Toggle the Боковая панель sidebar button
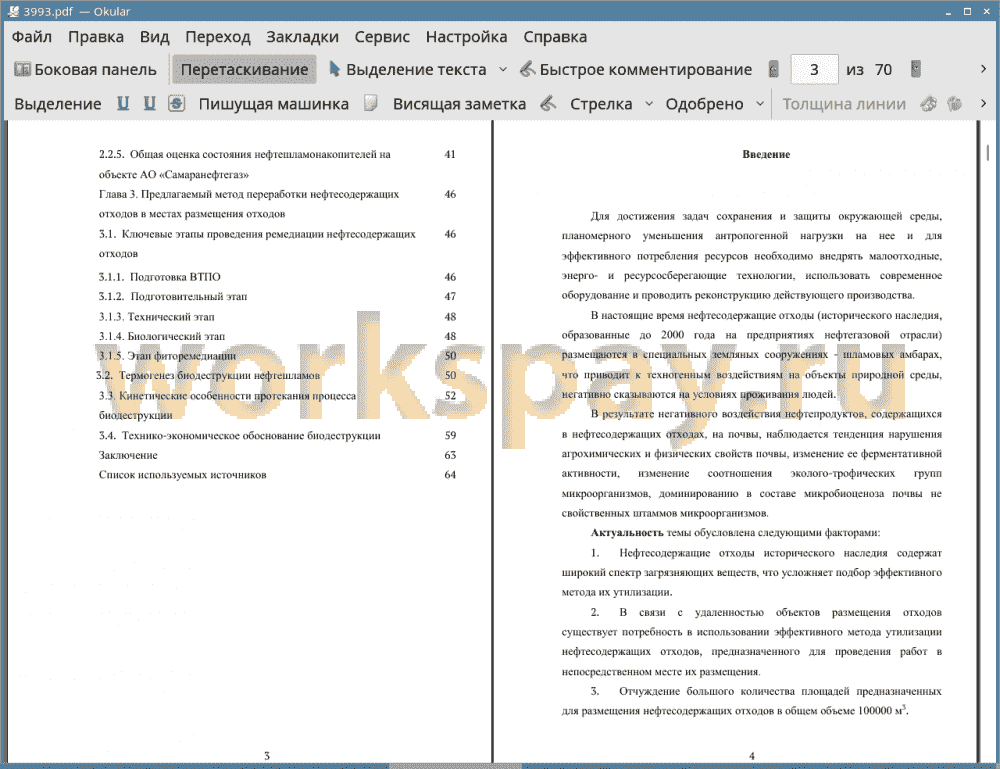Viewport: 1000px width, 769px height. (x=85, y=70)
